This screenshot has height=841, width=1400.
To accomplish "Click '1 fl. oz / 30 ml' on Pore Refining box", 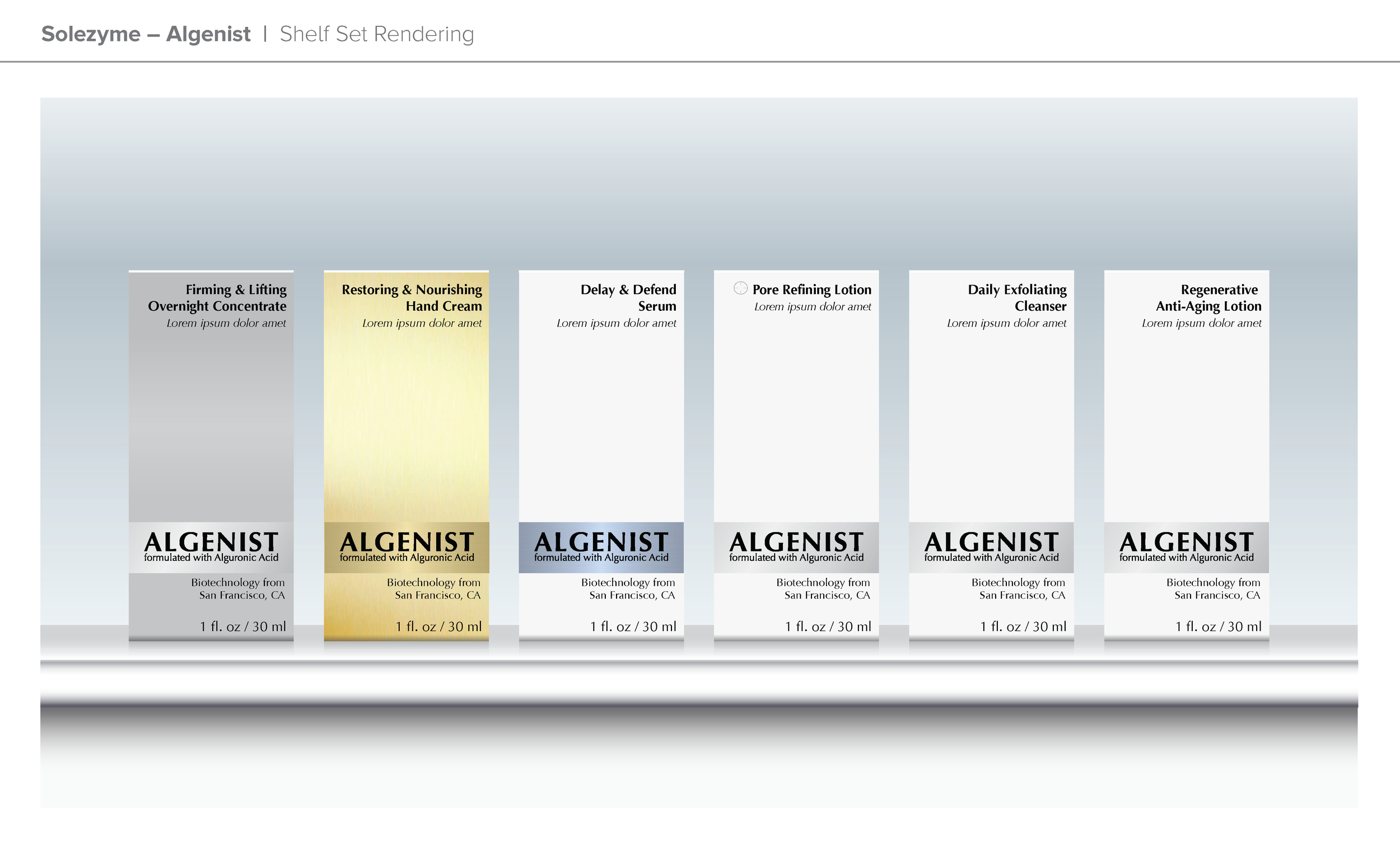I will (x=828, y=626).
